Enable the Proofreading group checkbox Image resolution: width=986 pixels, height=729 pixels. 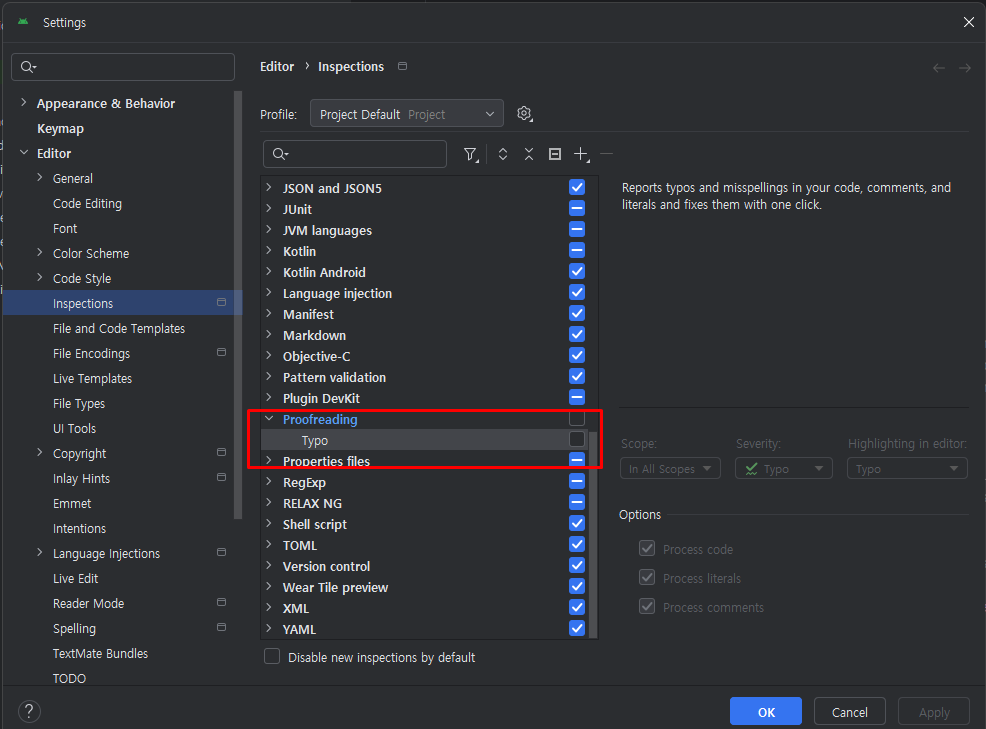pos(577,418)
